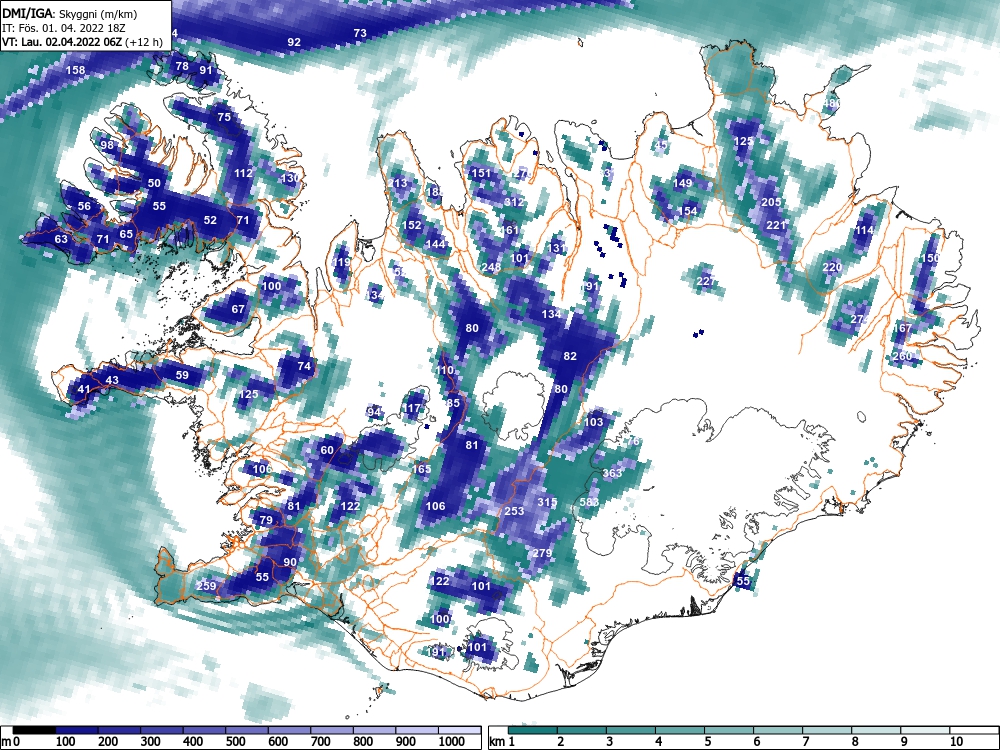Click the map value "114"

point(865,230)
